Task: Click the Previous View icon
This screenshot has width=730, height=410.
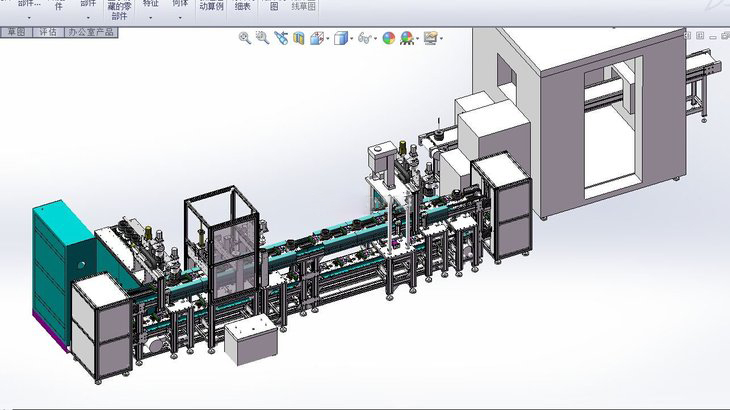Action: point(281,38)
